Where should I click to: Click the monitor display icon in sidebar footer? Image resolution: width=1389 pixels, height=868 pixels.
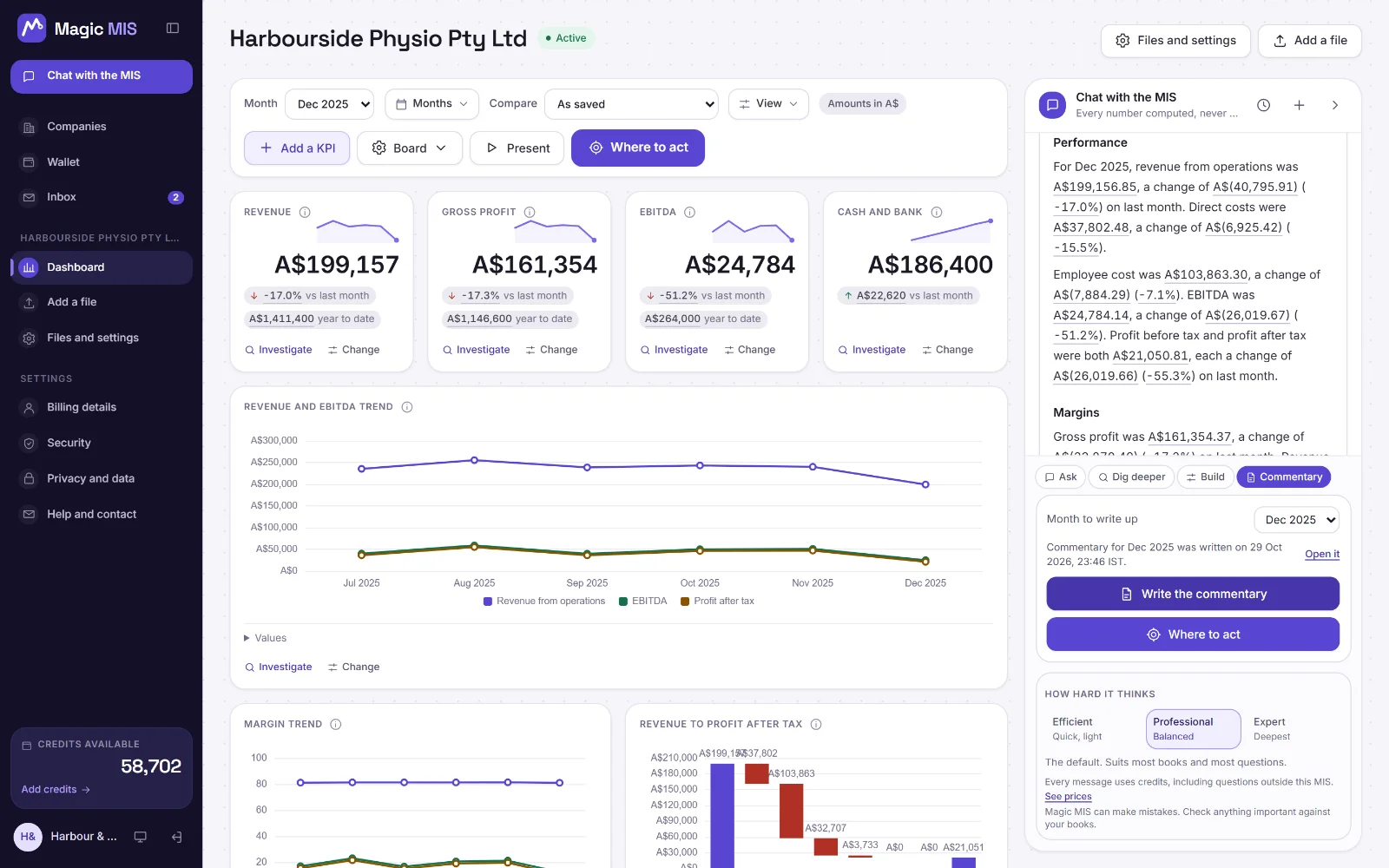(140, 837)
